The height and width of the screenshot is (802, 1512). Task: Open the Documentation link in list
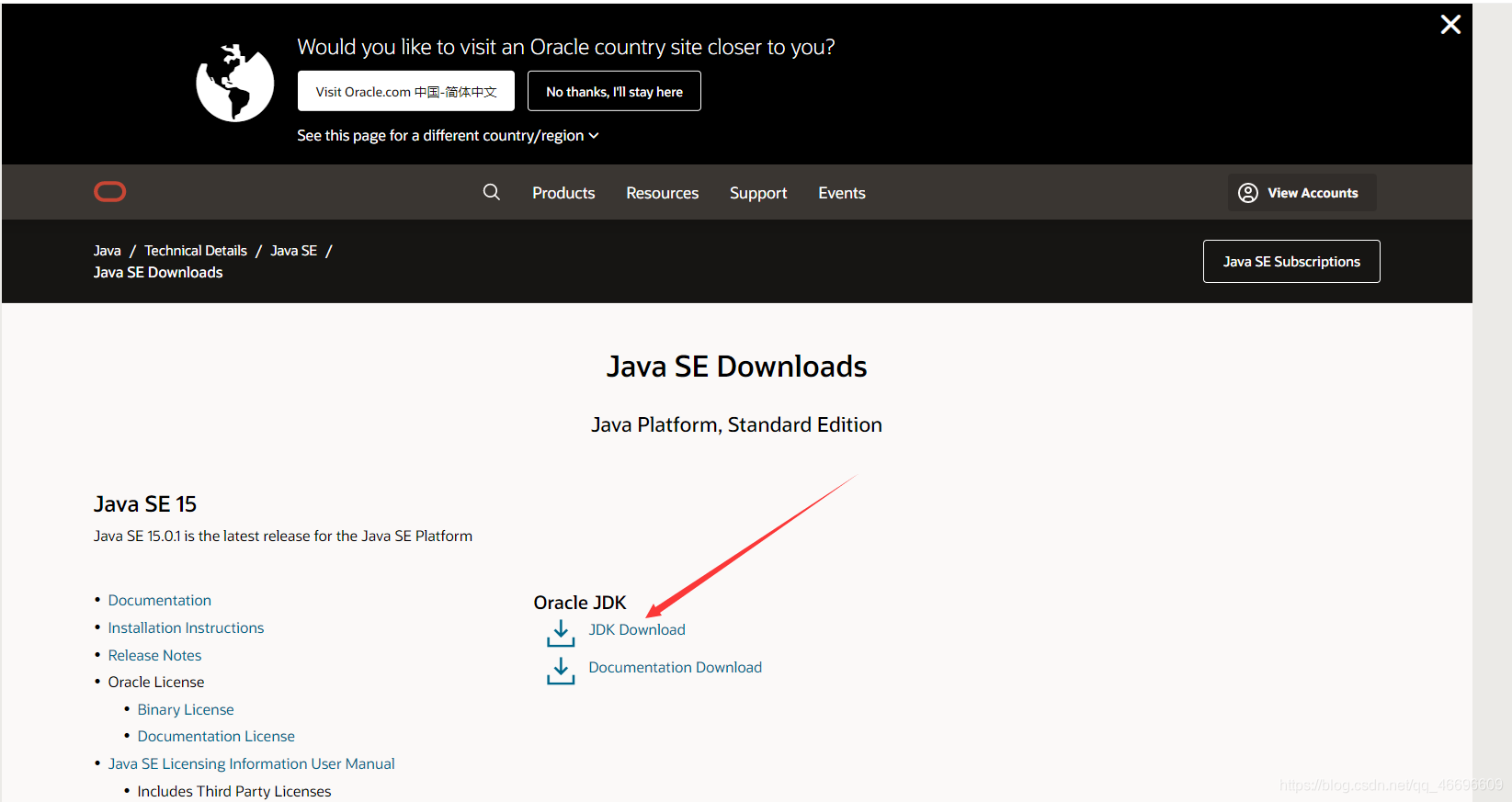[x=160, y=600]
